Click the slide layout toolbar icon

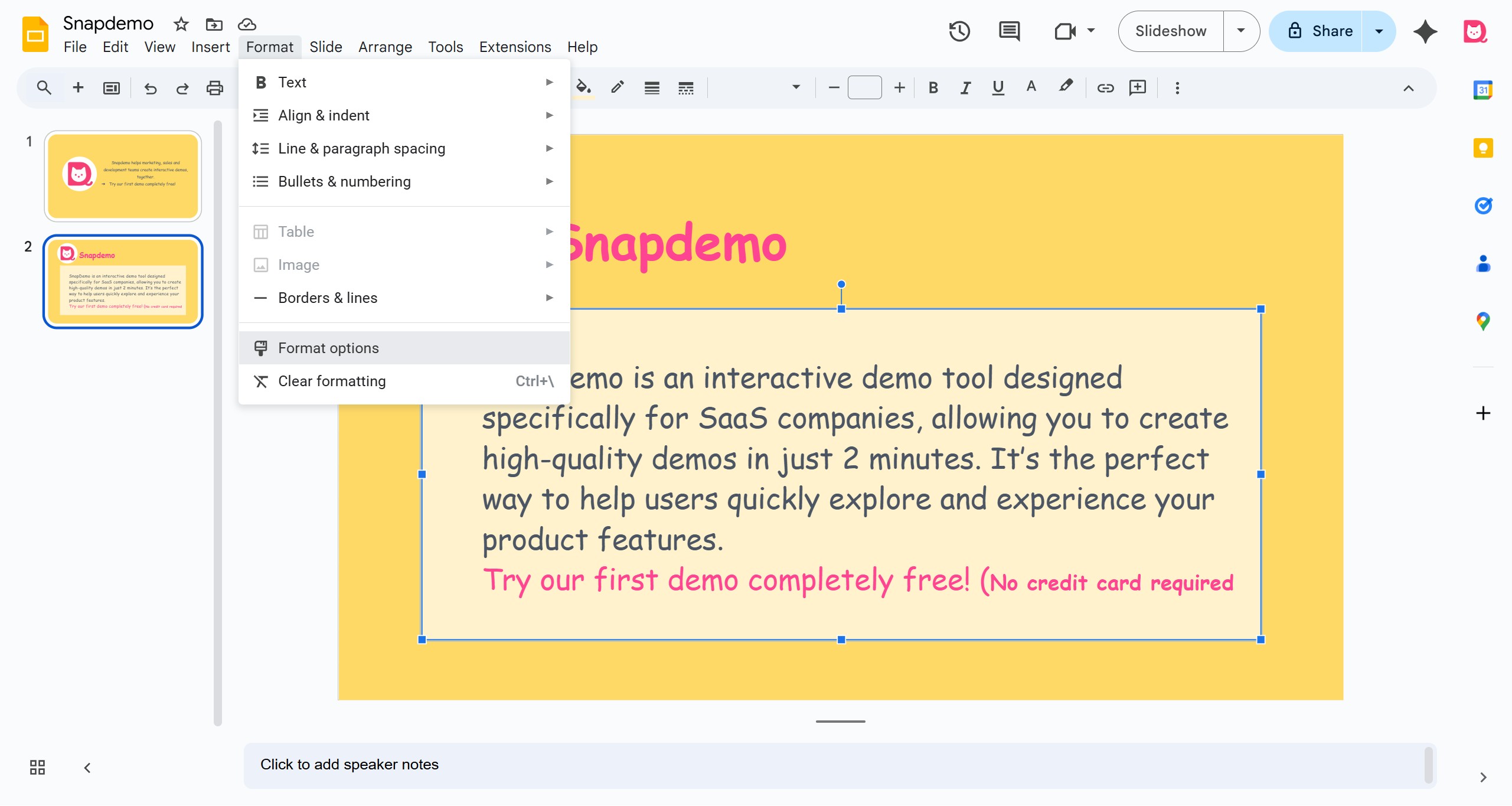tap(112, 88)
